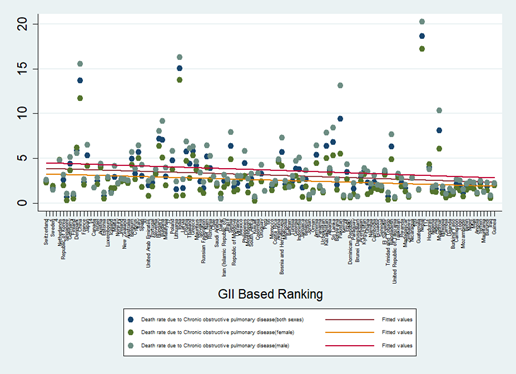Click the 'Bosnia and Herzegovina' x-axis label
516x374 pixels.
click(x=282, y=247)
